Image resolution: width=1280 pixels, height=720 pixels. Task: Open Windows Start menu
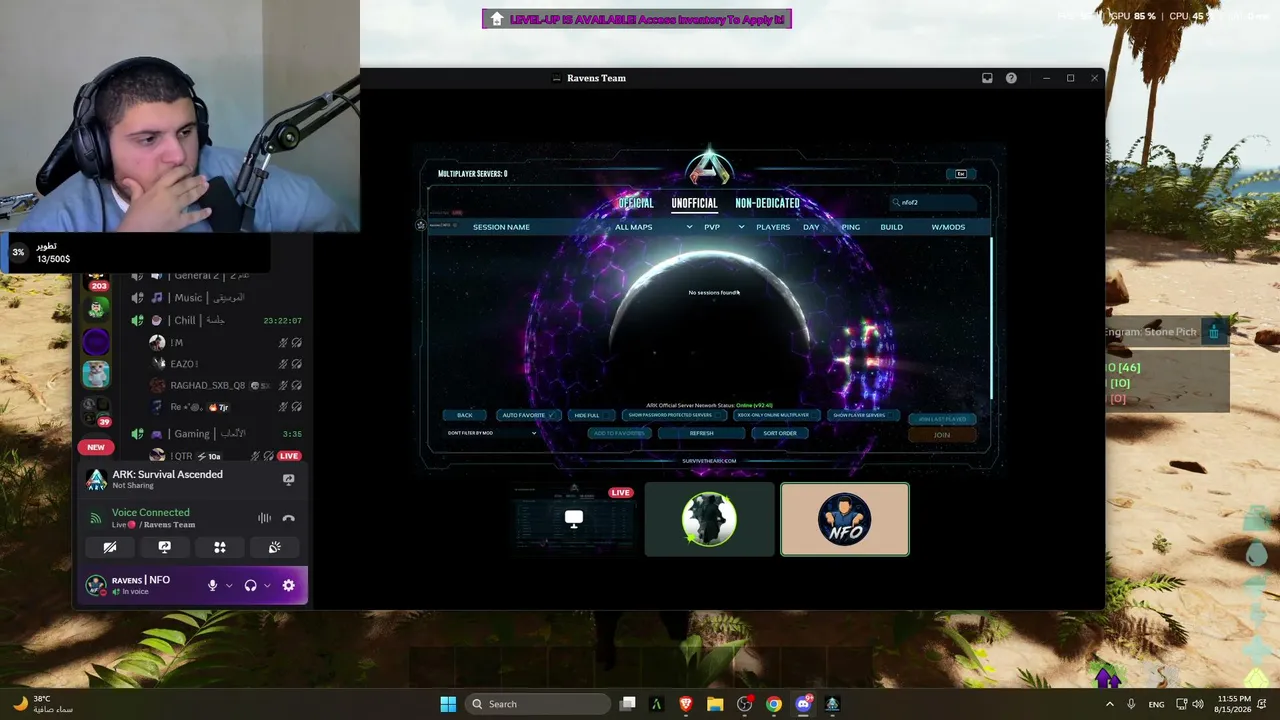point(448,704)
